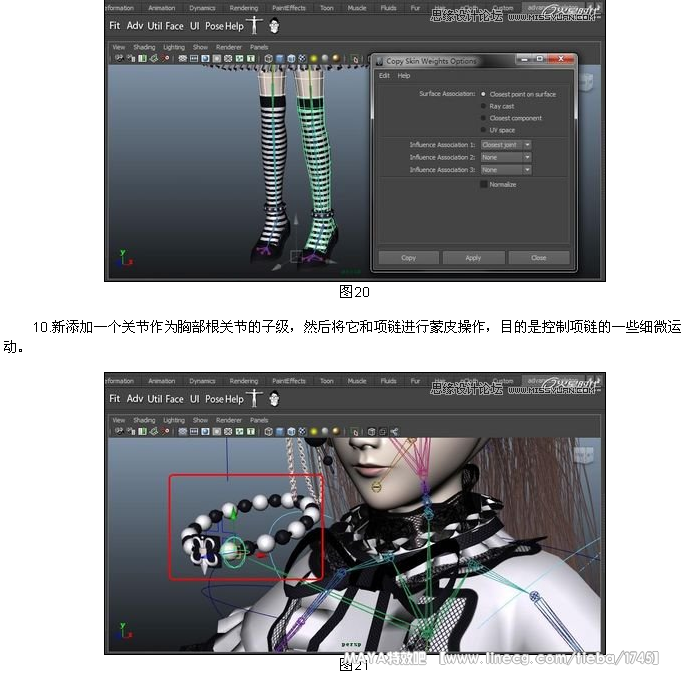The width and height of the screenshot is (693, 675).
Task: Click the Apply button in the skin weights dialog
Action: pos(473,257)
